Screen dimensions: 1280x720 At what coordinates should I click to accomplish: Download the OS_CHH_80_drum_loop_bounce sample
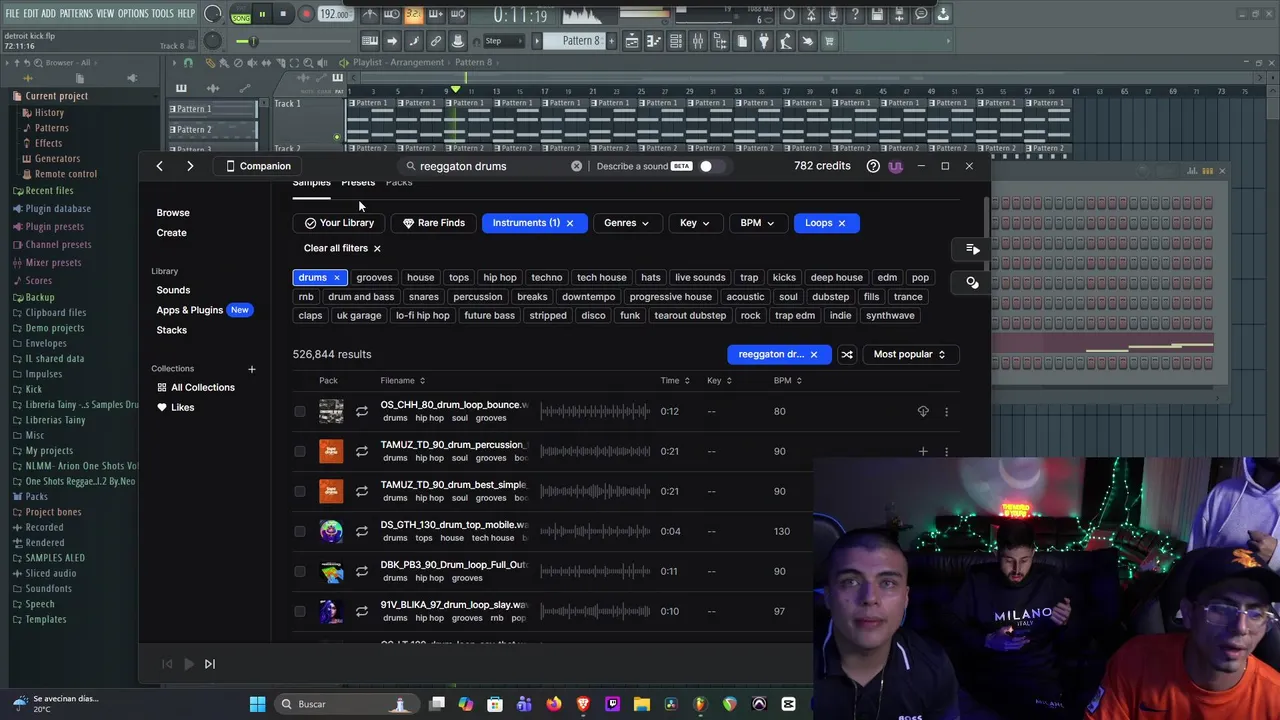[923, 411]
